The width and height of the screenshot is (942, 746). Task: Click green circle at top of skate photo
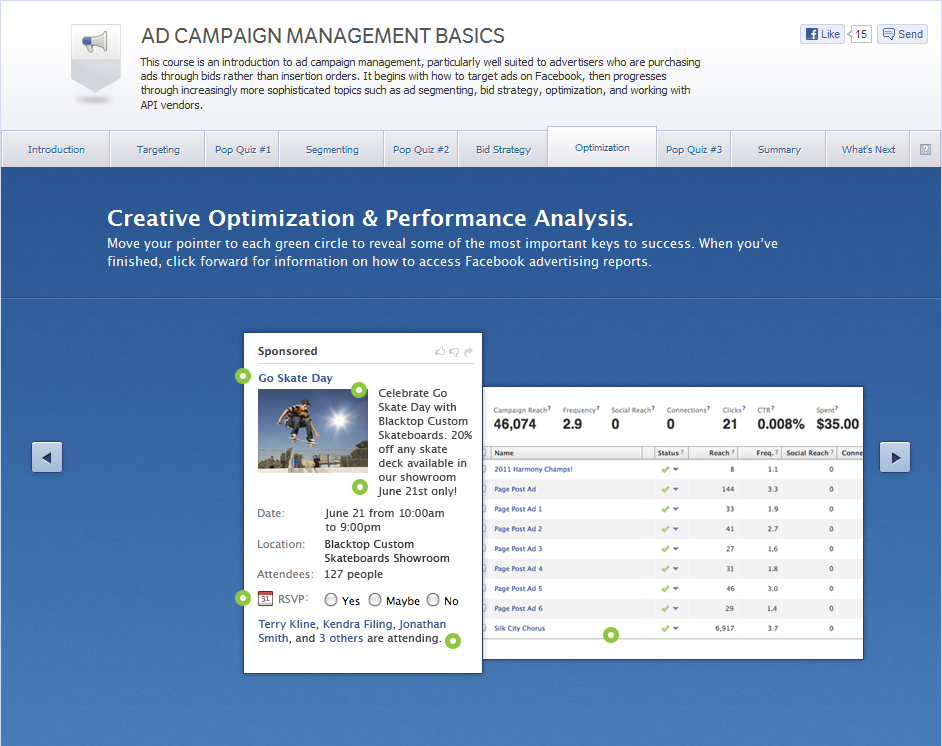(x=359, y=390)
